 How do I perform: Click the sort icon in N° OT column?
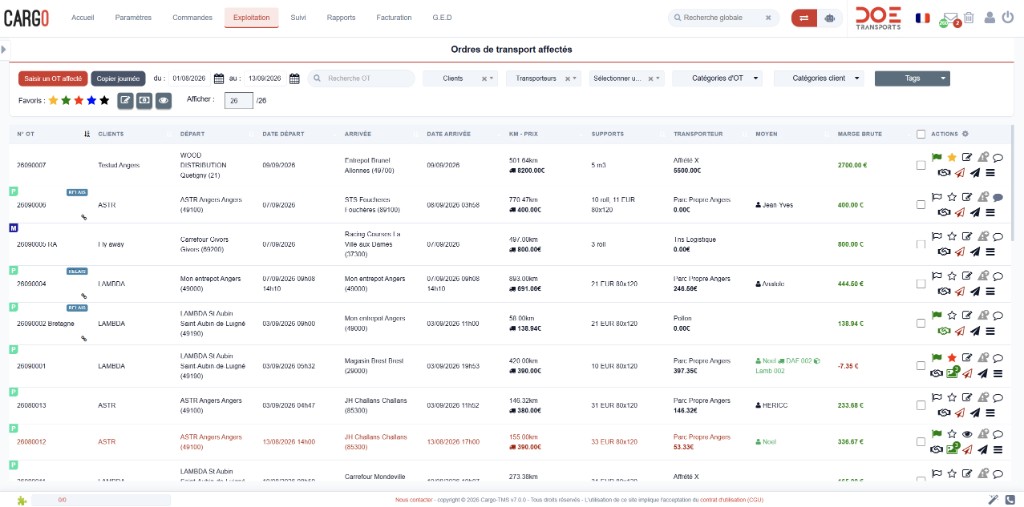[87, 134]
